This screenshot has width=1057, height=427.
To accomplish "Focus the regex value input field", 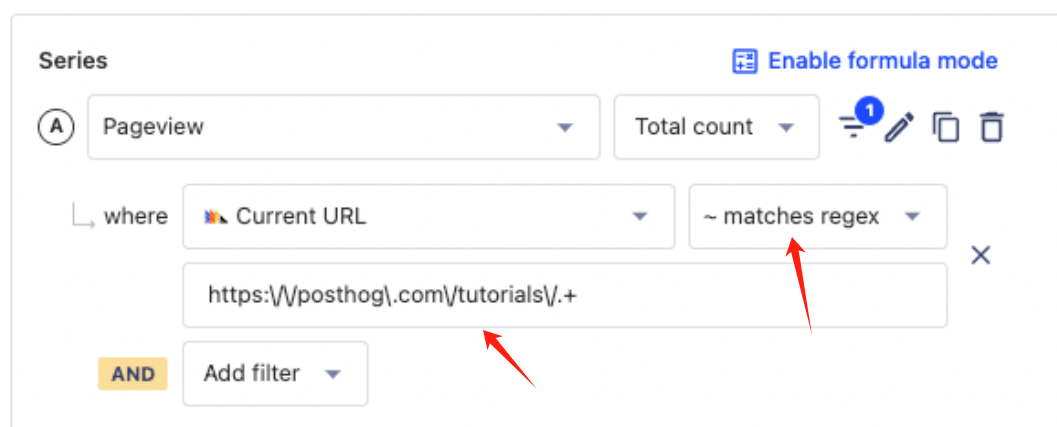I will [564, 295].
